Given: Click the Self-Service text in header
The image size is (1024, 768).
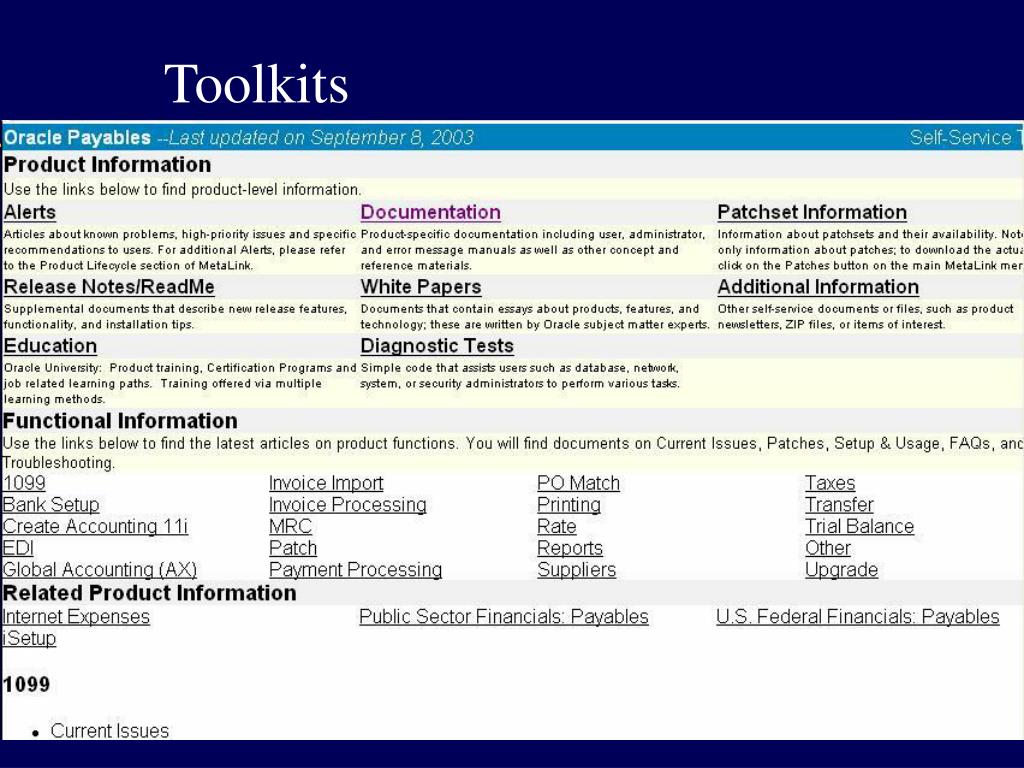Looking at the screenshot, I should tap(960, 138).
